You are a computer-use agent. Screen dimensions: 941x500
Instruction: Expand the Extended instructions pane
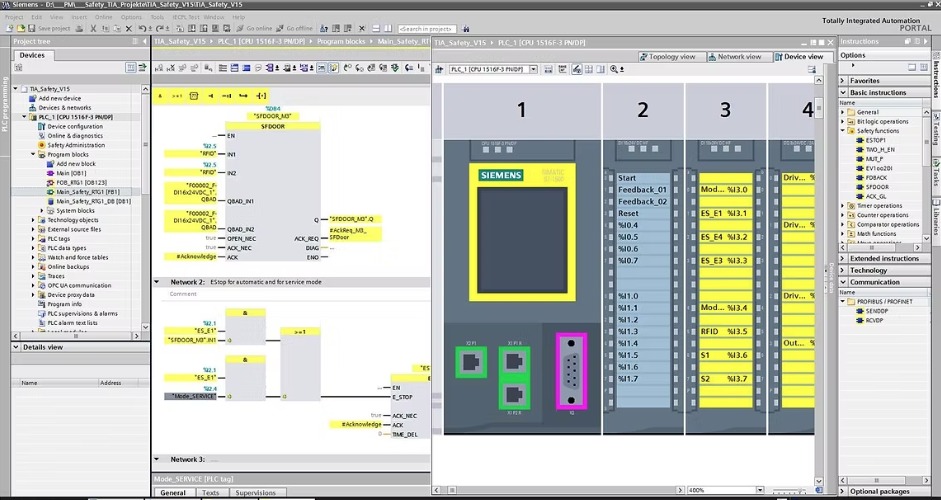pos(843,258)
